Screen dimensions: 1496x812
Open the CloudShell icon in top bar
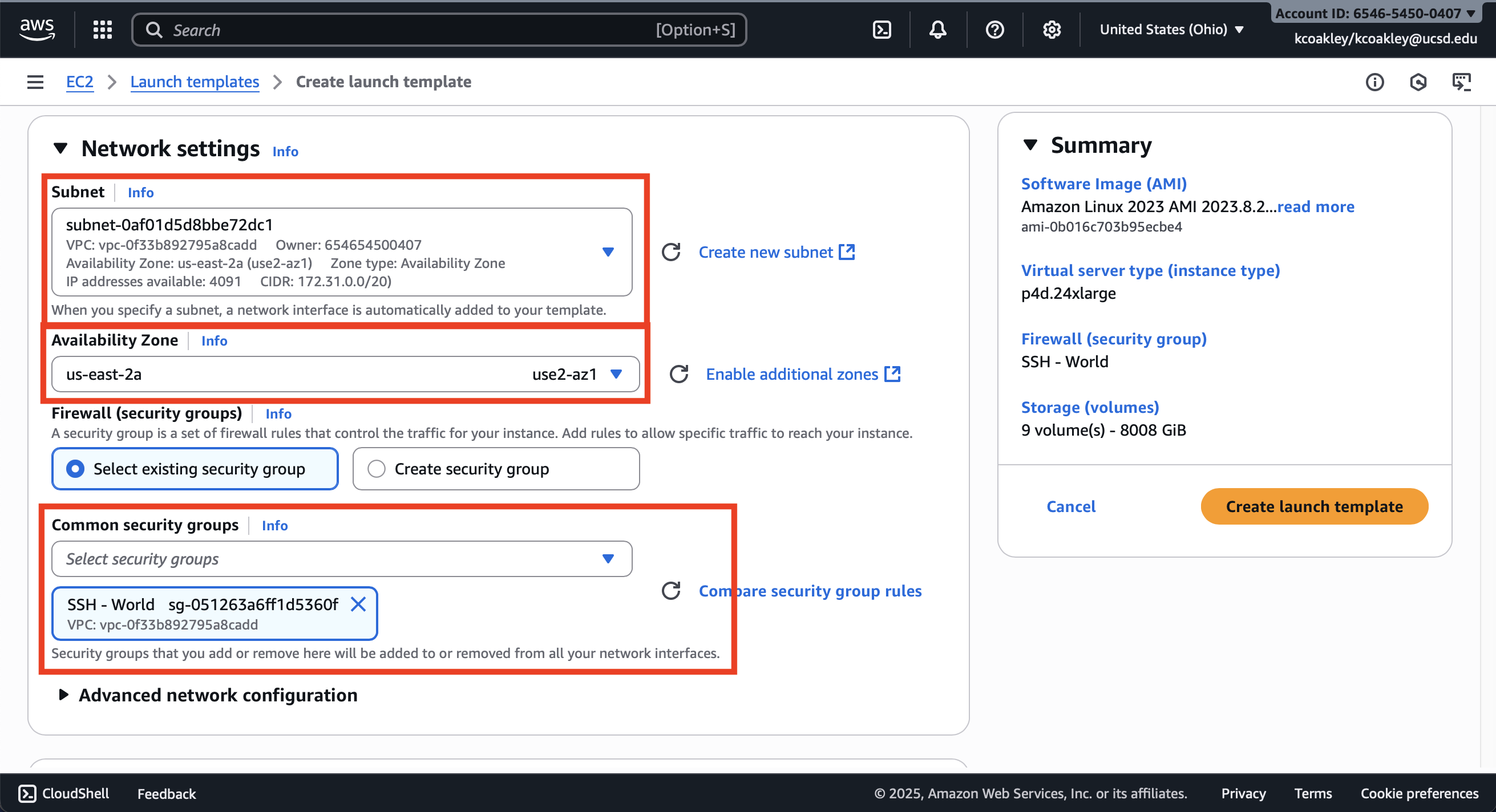click(882, 30)
